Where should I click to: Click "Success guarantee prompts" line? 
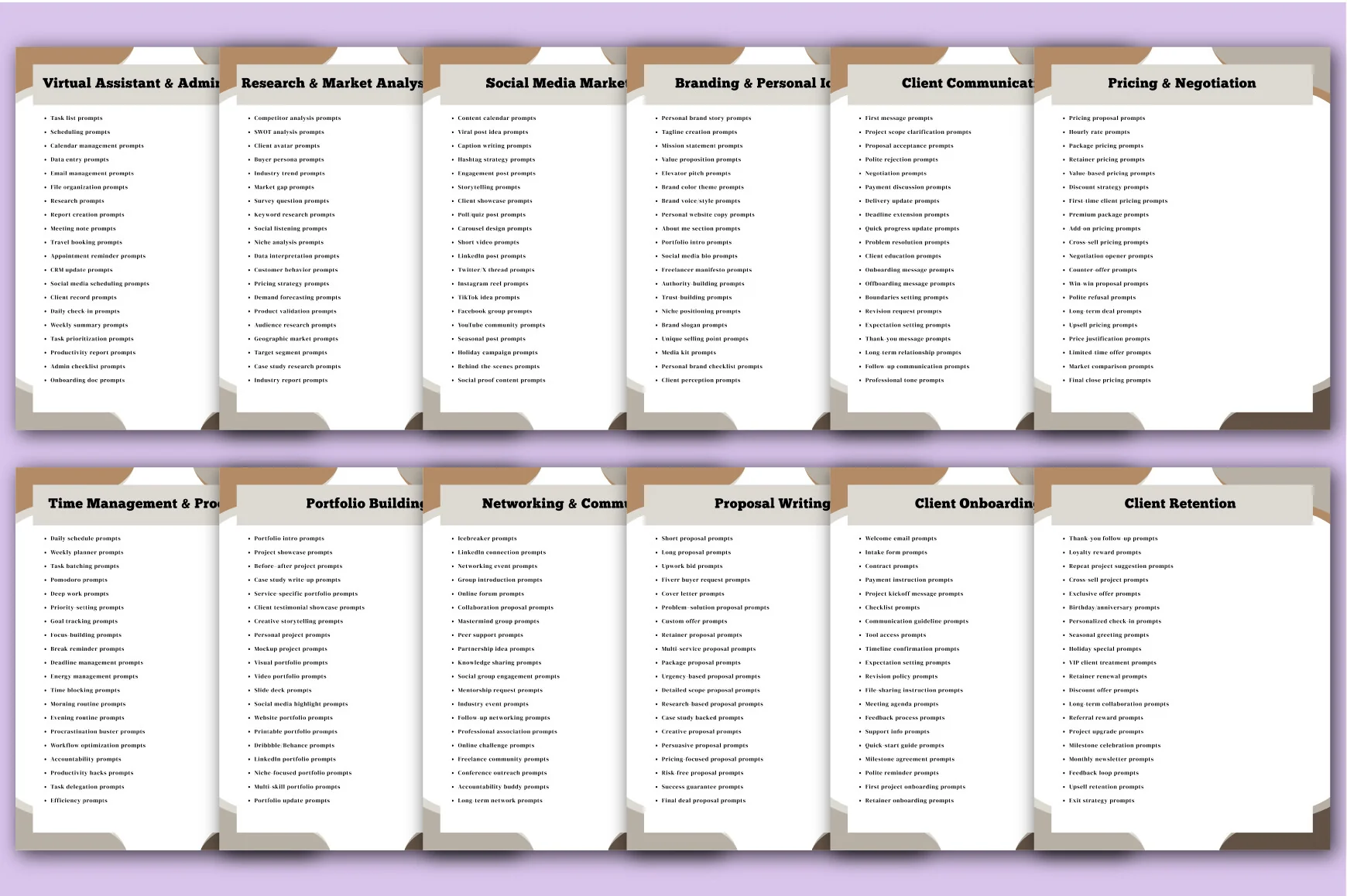(x=702, y=787)
